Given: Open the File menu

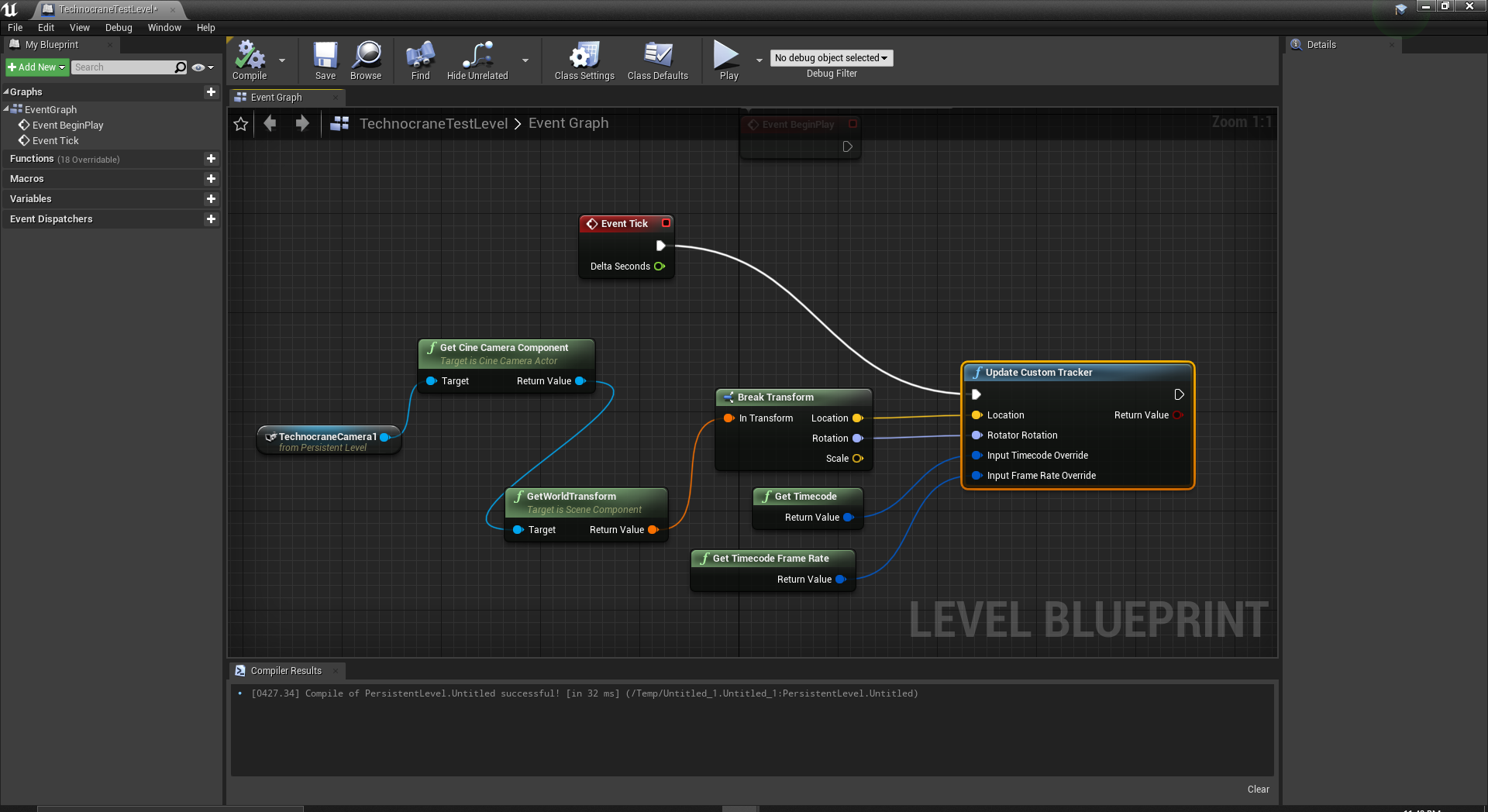Looking at the screenshot, I should coord(15,27).
